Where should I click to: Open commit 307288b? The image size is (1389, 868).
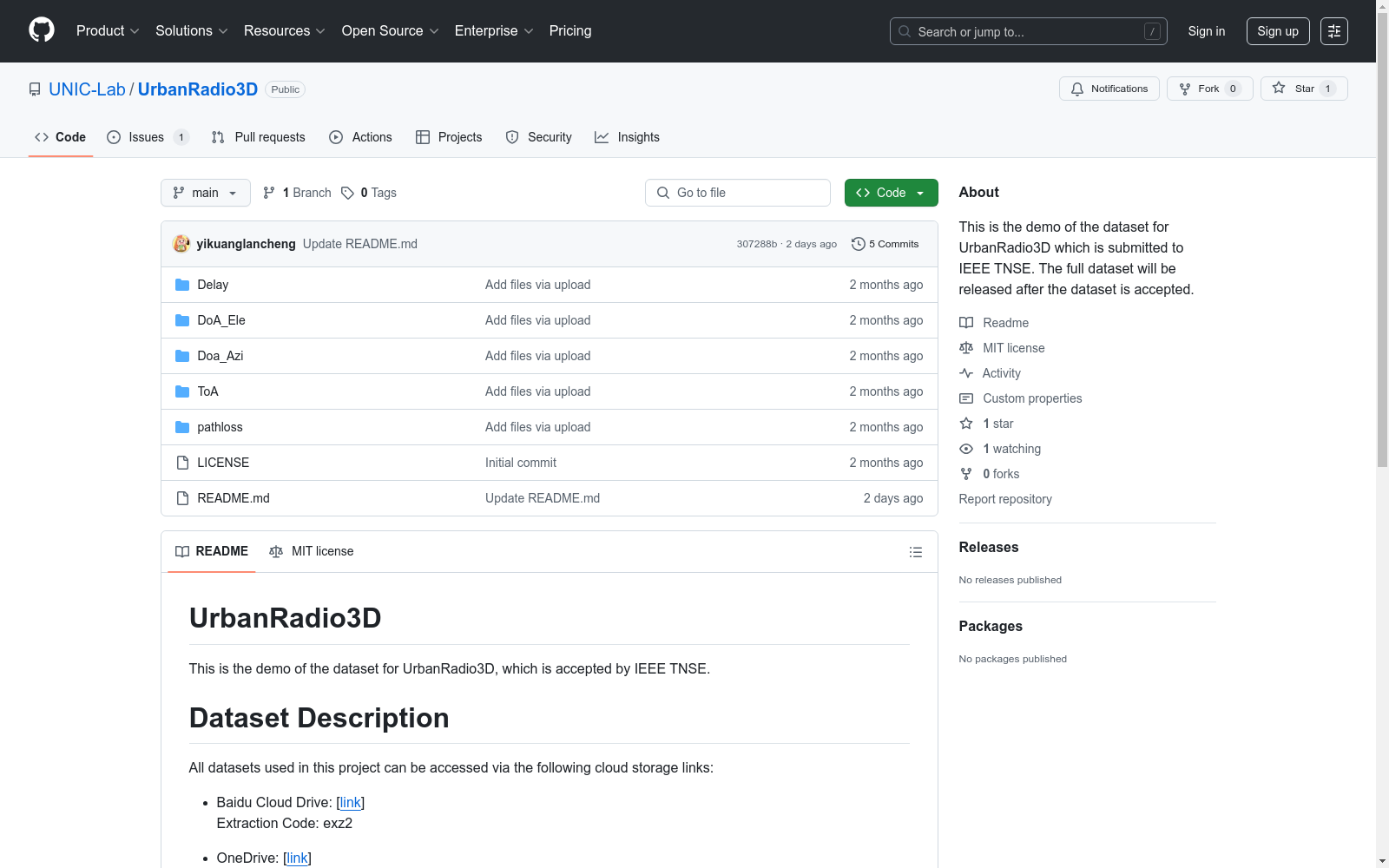[x=757, y=244]
